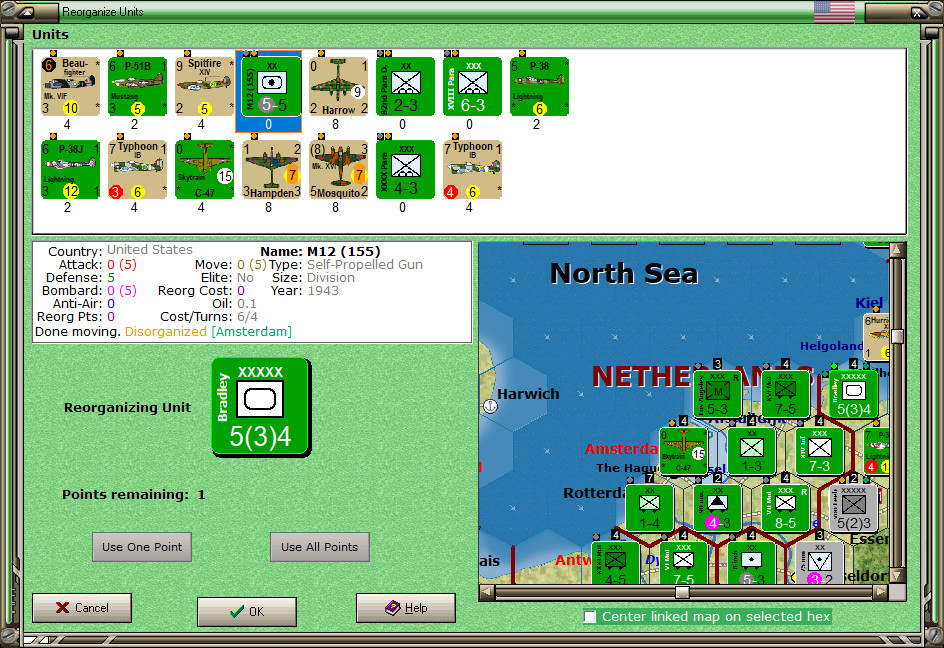Select the P-51B Mustang unit
The height and width of the screenshot is (648, 944).
coord(137,86)
